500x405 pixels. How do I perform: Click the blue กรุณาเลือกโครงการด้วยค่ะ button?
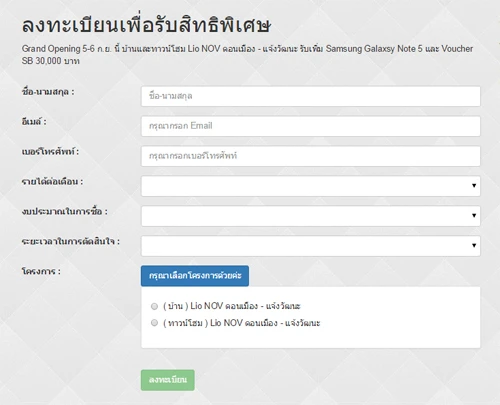point(195,276)
